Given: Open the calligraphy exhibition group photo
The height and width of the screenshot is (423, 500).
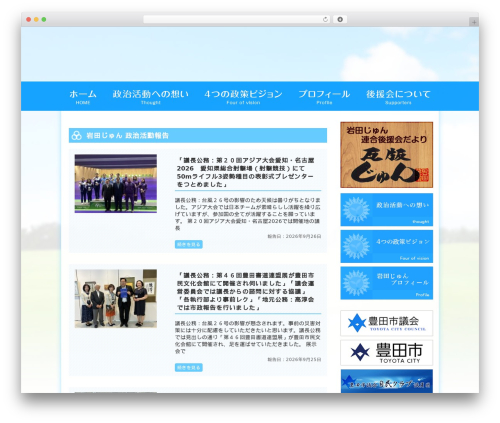Looking at the screenshot, I should point(116,299).
